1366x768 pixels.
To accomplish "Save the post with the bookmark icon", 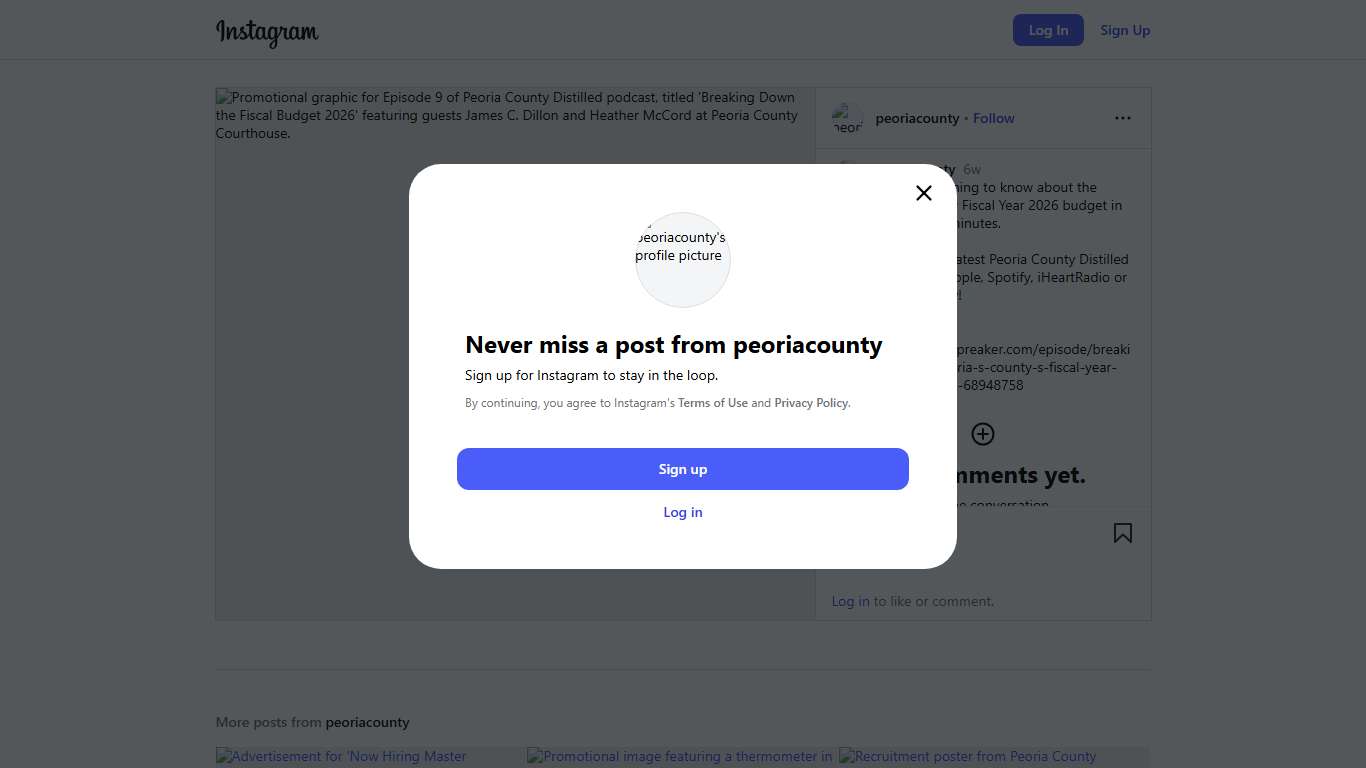I will point(1123,533).
